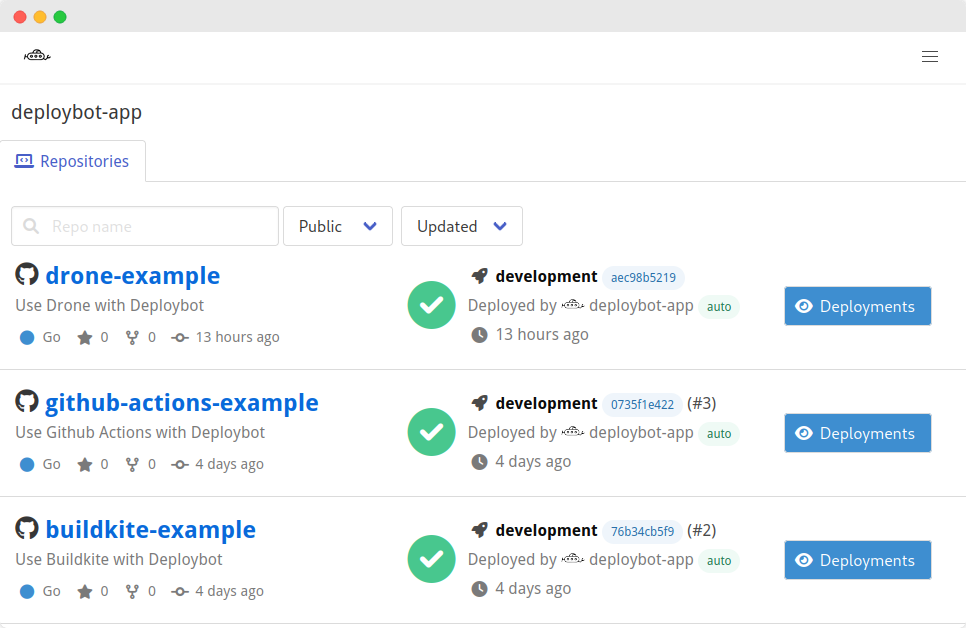Image resolution: width=966 pixels, height=628 pixels.
Task: Click the auto badge in github-actions-example row
Action: (x=719, y=433)
